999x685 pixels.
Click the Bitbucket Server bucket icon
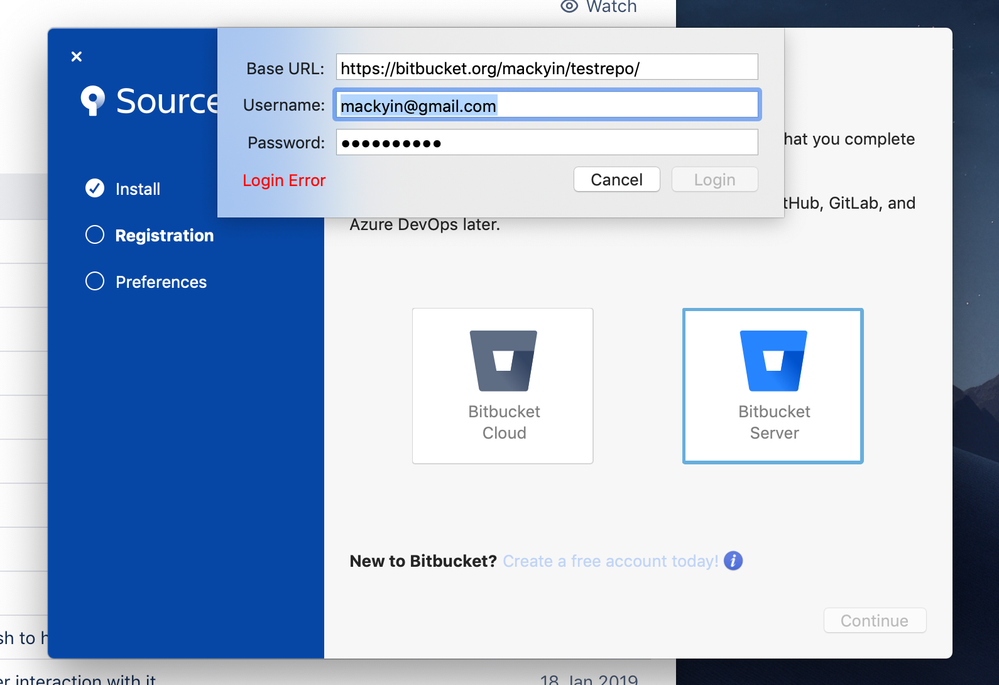coord(773,361)
